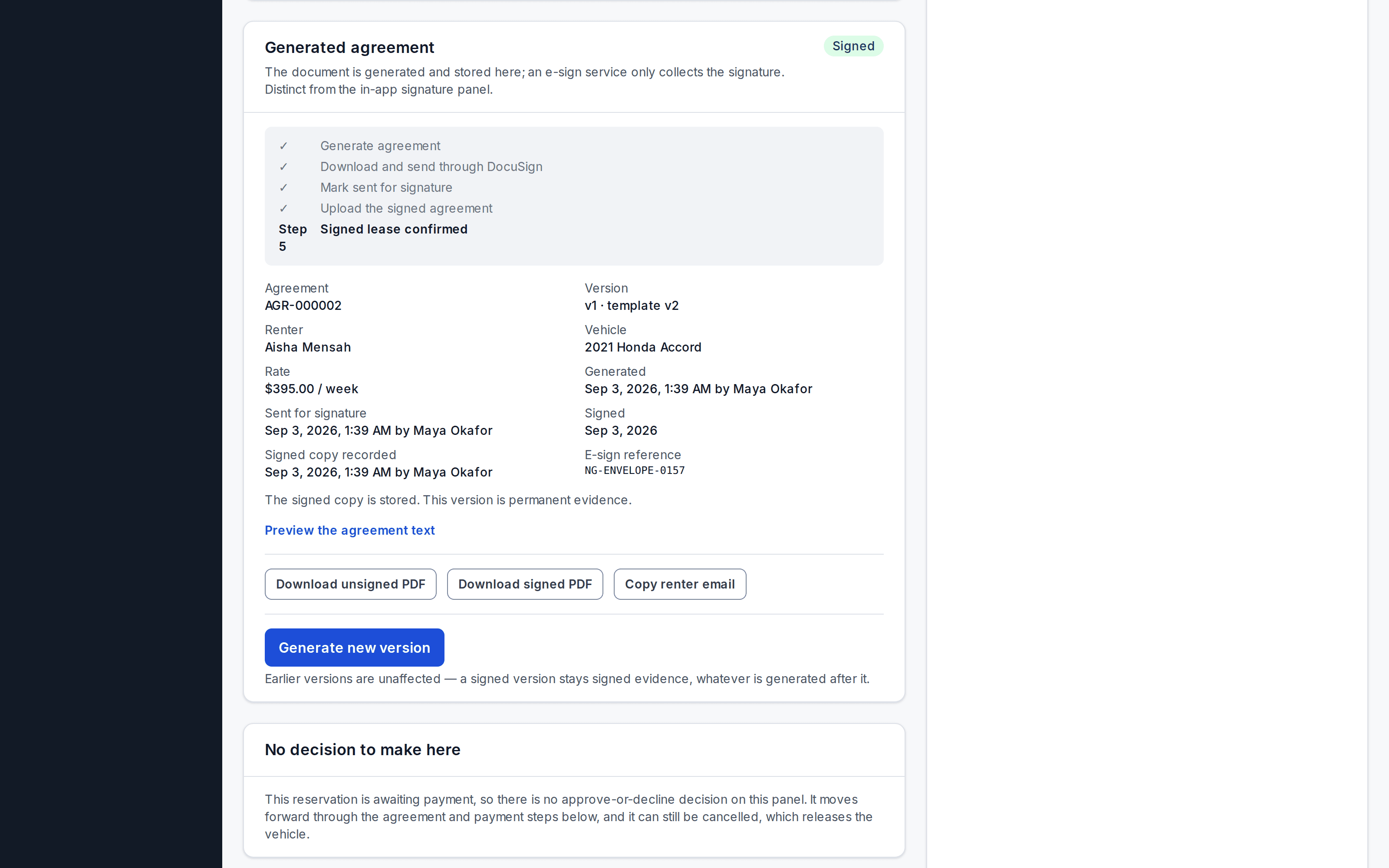Click the agreement number AGR-000002
This screenshot has width=1389, height=868.
pyautogui.click(x=303, y=306)
